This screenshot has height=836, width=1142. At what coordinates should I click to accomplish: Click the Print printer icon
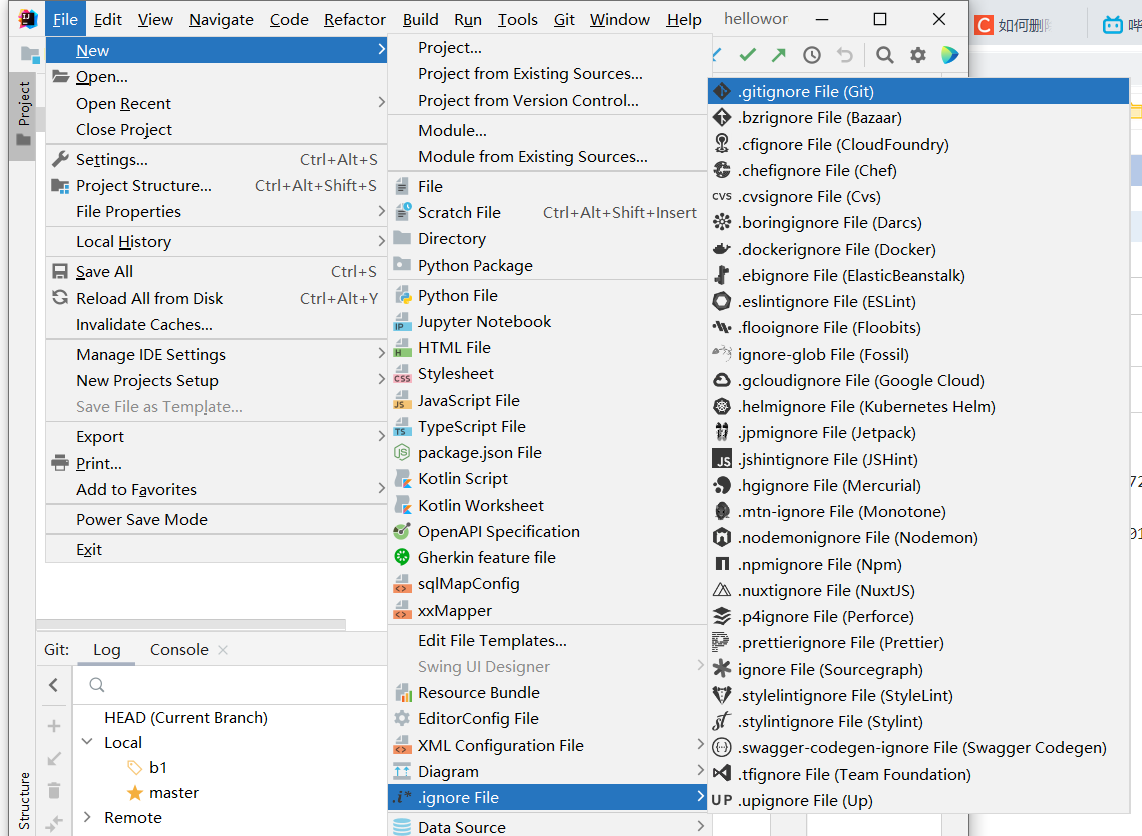pyautogui.click(x=60, y=463)
